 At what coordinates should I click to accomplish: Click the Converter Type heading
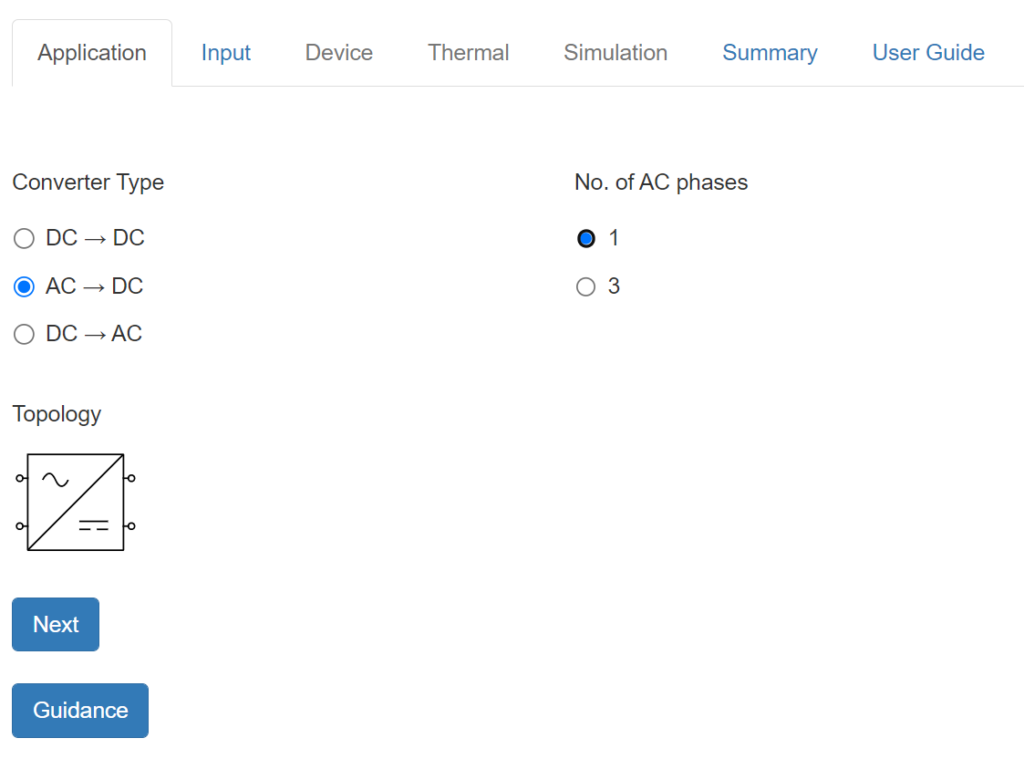[88, 182]
